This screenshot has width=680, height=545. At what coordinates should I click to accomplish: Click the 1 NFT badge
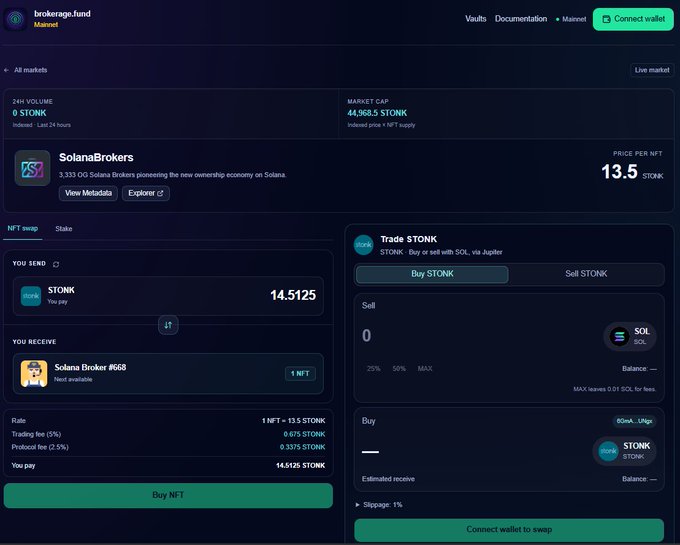[x=300, y=374]
